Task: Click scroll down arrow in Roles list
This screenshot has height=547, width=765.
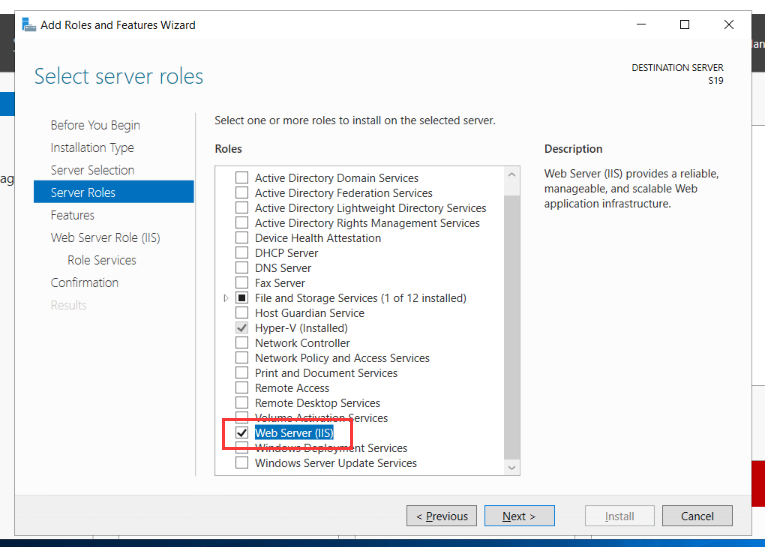Action: pyautogui.click(x=512, y=467)
